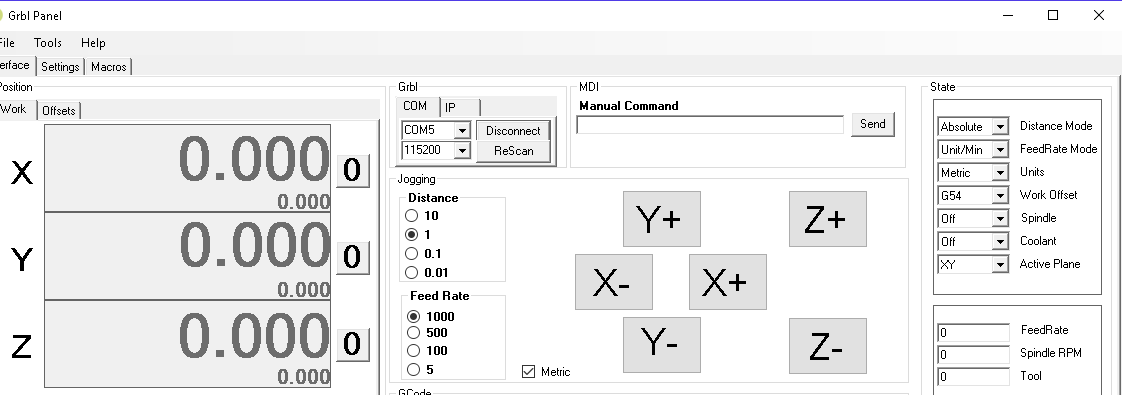
Task: Lower the Z axis with Z-
Action: (x=828, y=346)
